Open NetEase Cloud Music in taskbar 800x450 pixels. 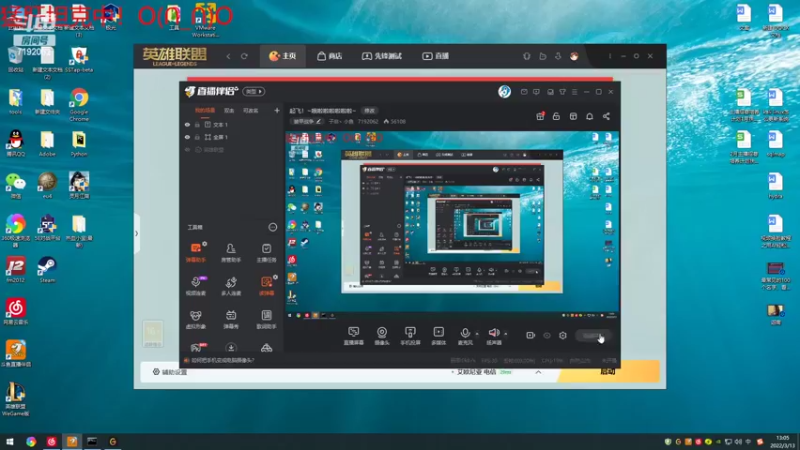tap(52, 441)
